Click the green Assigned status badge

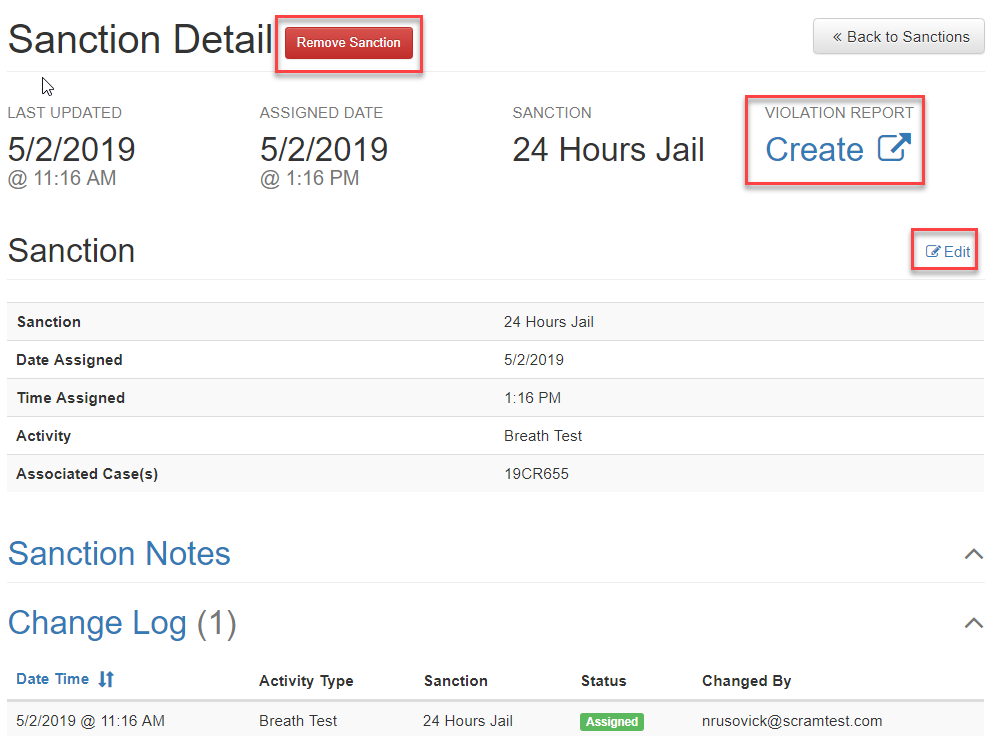tap(611, 721)
